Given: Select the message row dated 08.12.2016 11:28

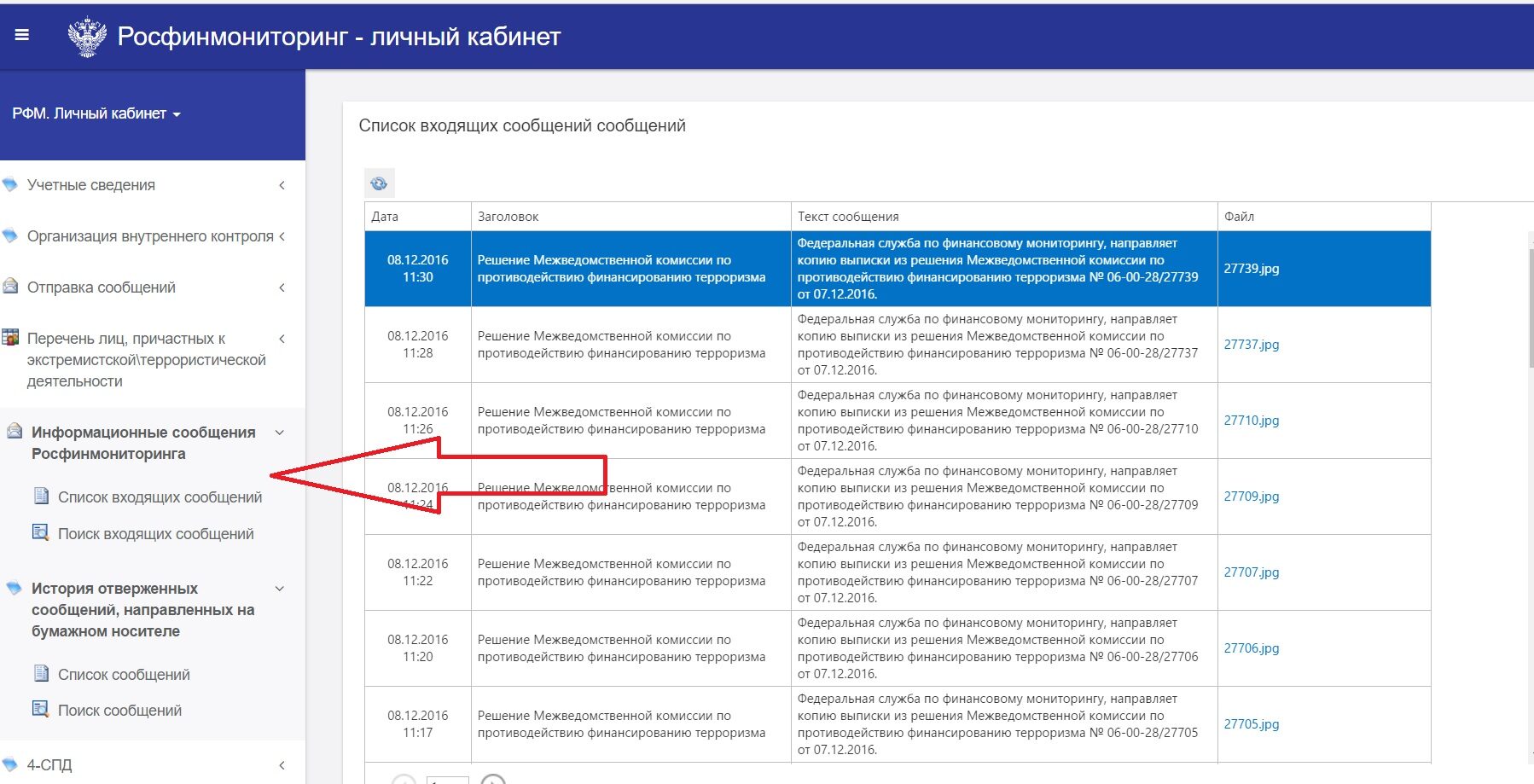Looking at the screenshot, I should coord(898,345).
